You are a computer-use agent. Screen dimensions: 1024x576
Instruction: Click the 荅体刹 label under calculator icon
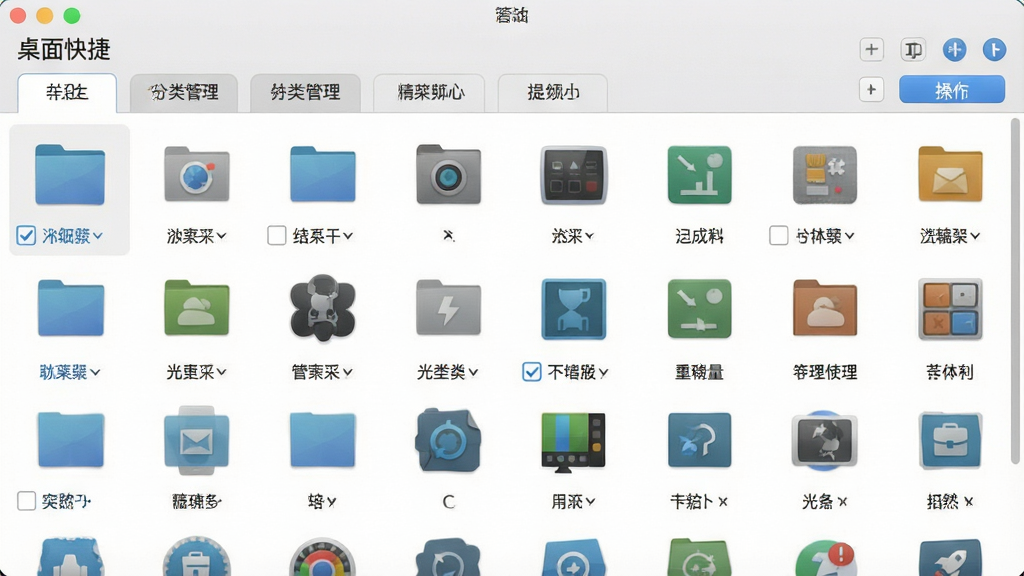coord(950,372)
